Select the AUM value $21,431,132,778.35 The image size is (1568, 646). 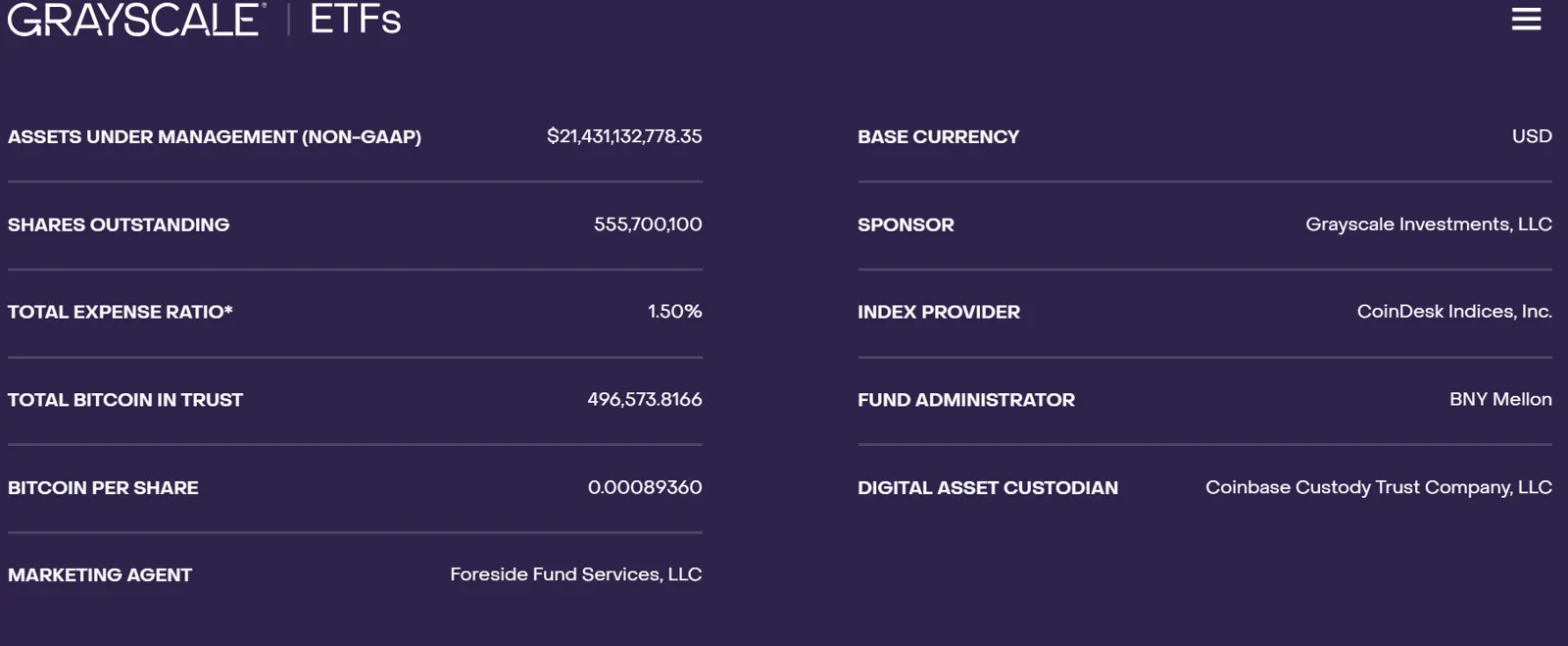[624, 136]
